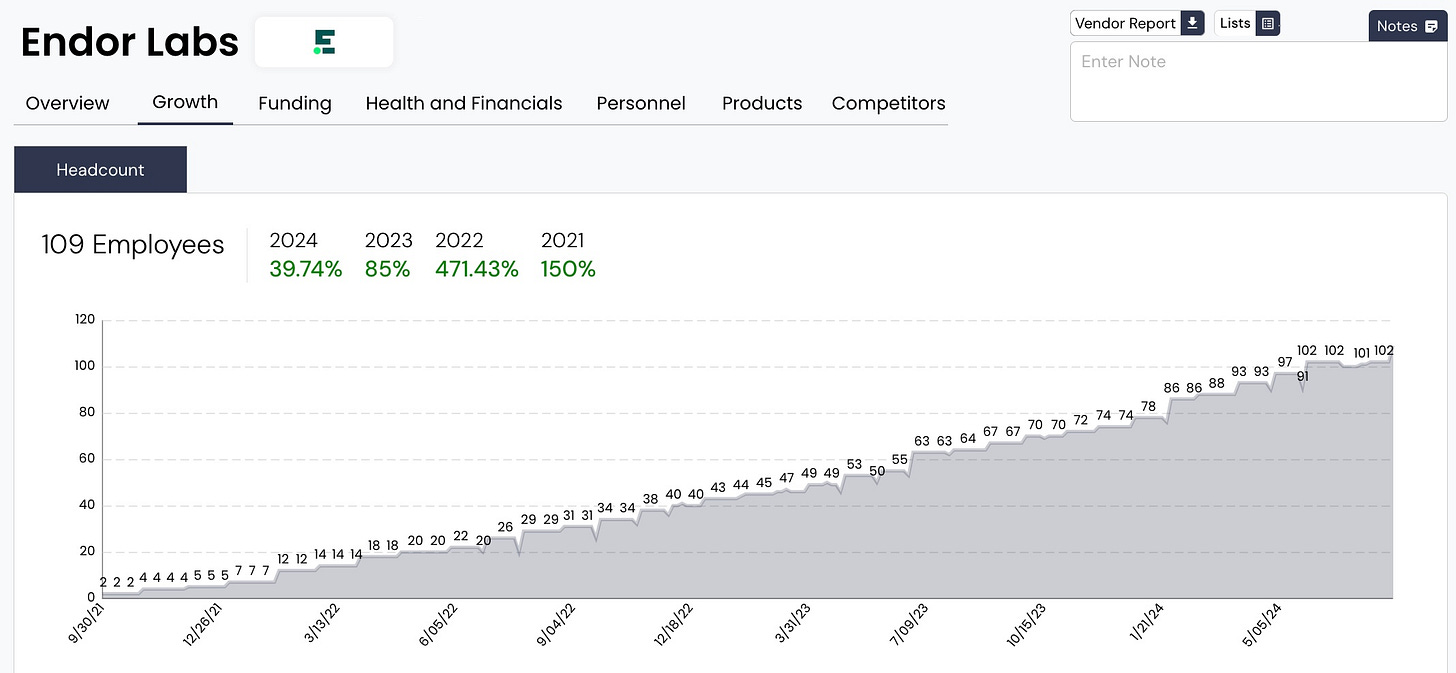Download the Vendor Report via its arrow icon
Image resolution: width=1456 pixels, height=673 pixels.
pyautogui.click(x=1192, y=23)
